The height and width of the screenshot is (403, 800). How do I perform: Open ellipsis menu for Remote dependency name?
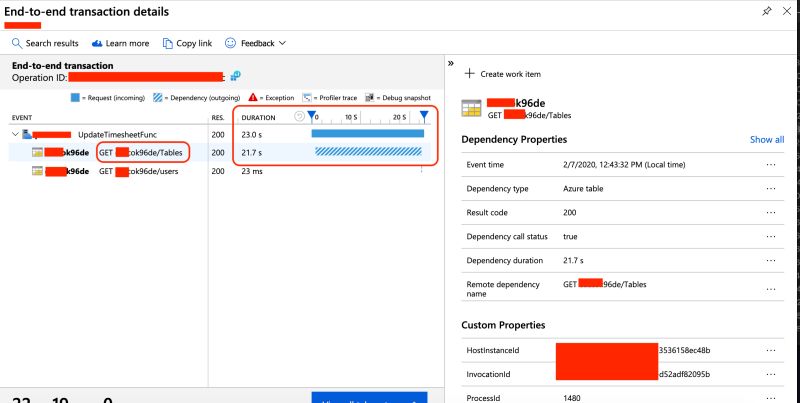point(771,289)
